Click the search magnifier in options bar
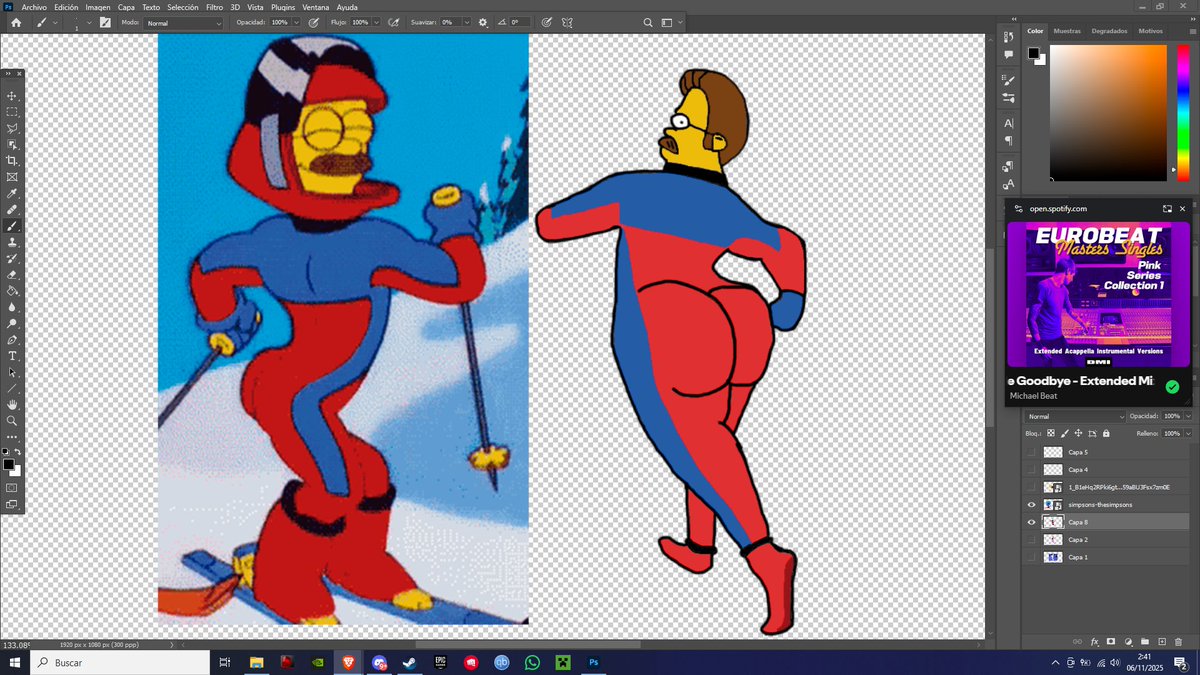The image size is (1200, 675). click(x=647, y=22)
